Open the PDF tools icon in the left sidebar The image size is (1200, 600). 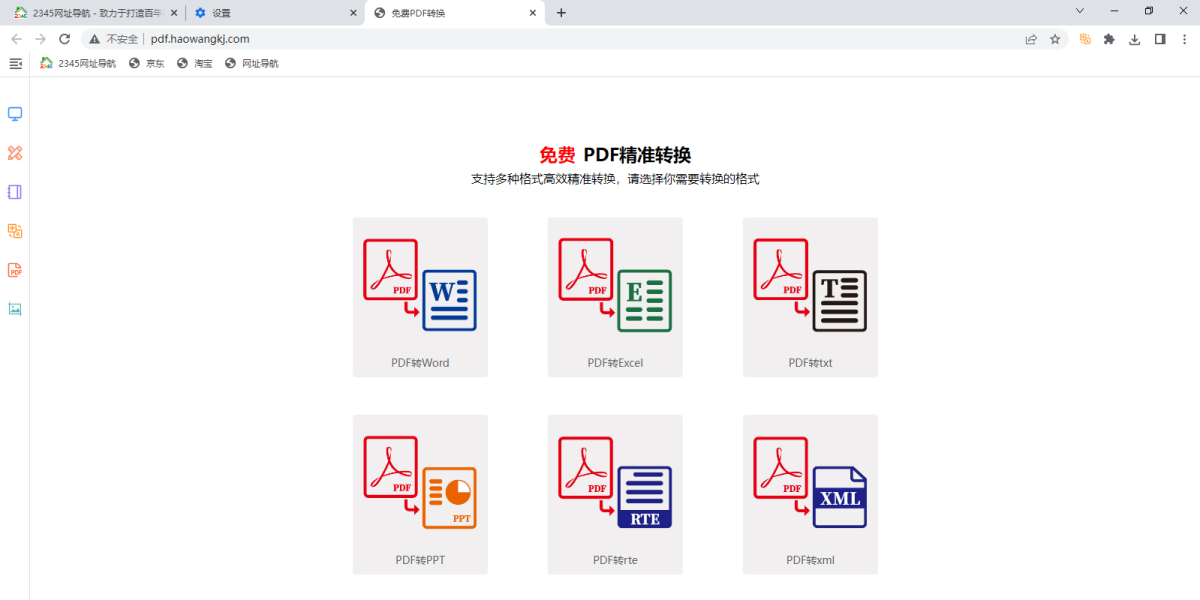click(x=14, y=270)
